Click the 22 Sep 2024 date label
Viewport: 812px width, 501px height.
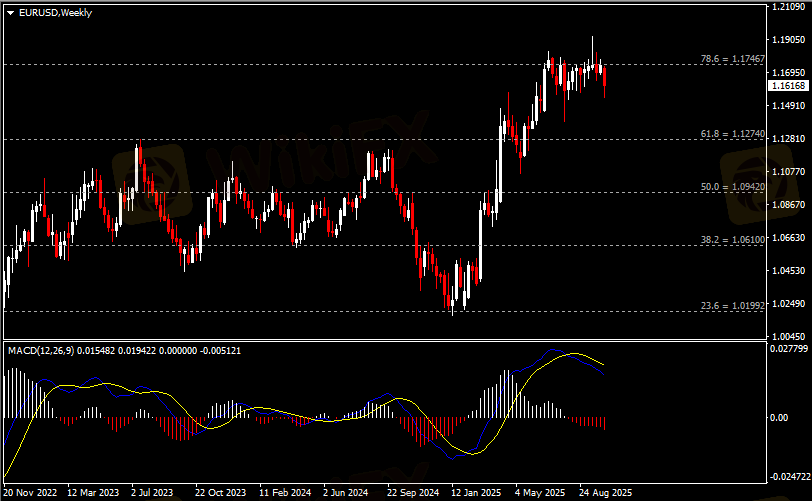click(x=412, y=493)
